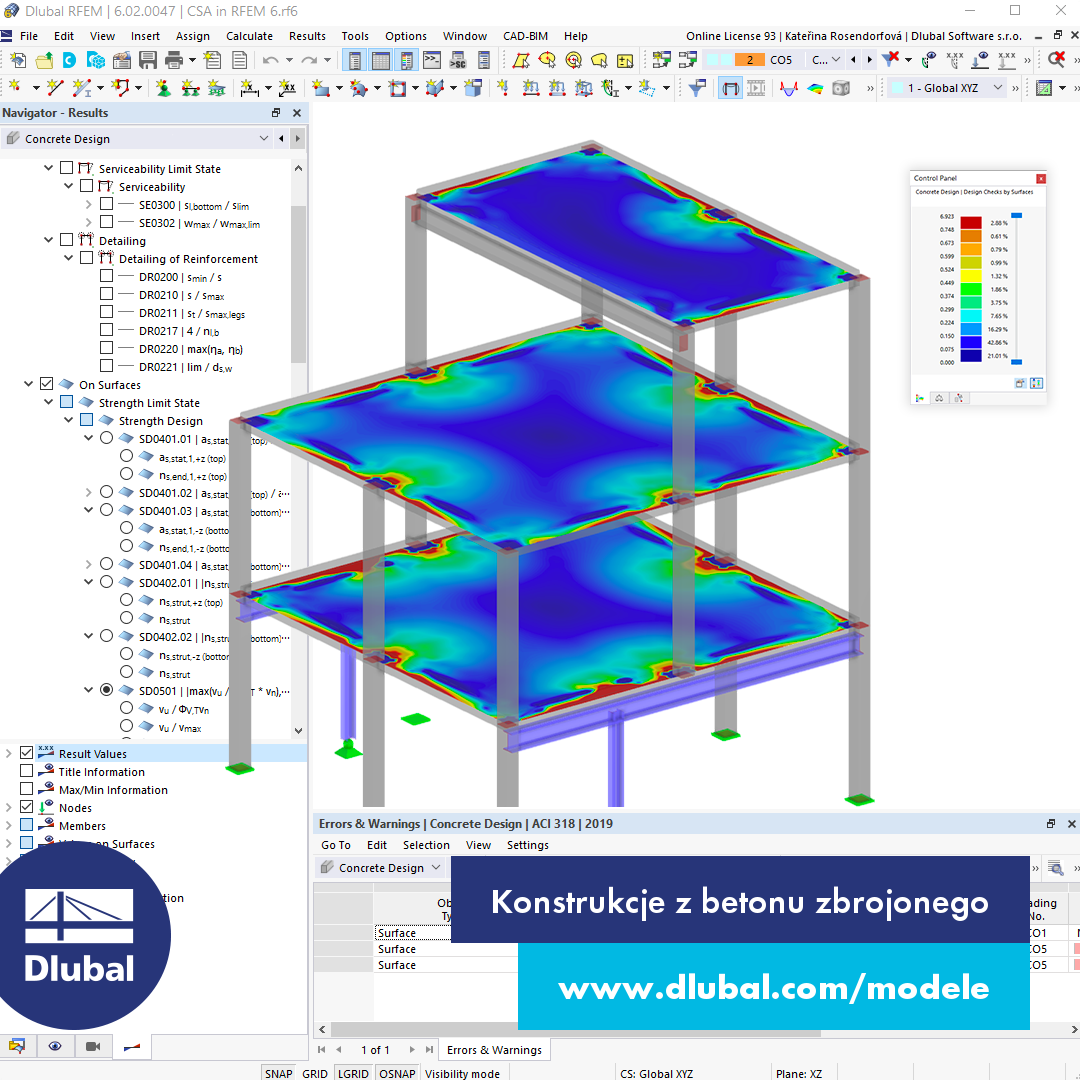
Task: Open the 1 - Global XYZ coordinate dropdown
Action: [x=997, y=87]
